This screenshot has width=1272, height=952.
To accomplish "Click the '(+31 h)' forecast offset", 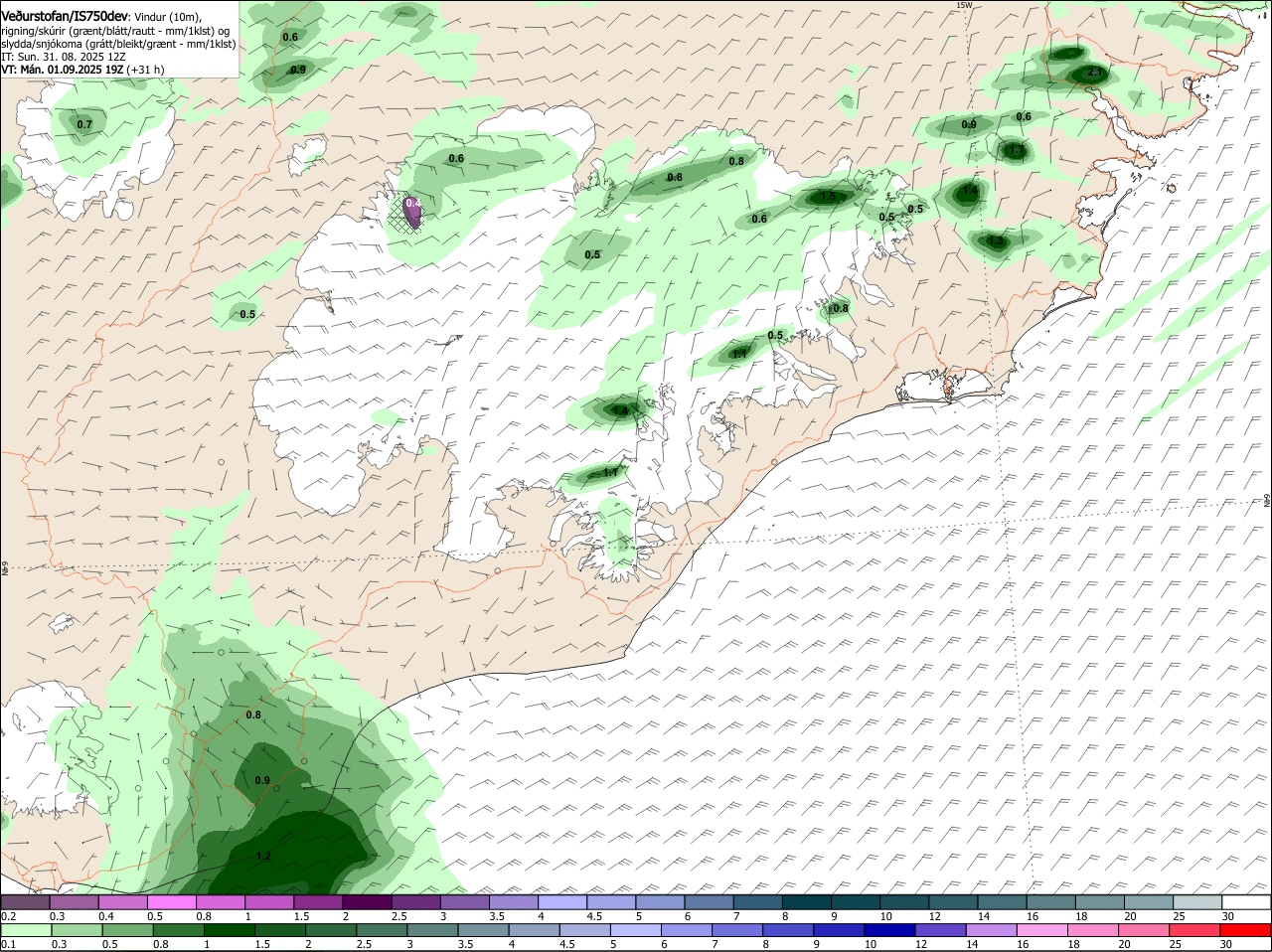I will 146,70.
